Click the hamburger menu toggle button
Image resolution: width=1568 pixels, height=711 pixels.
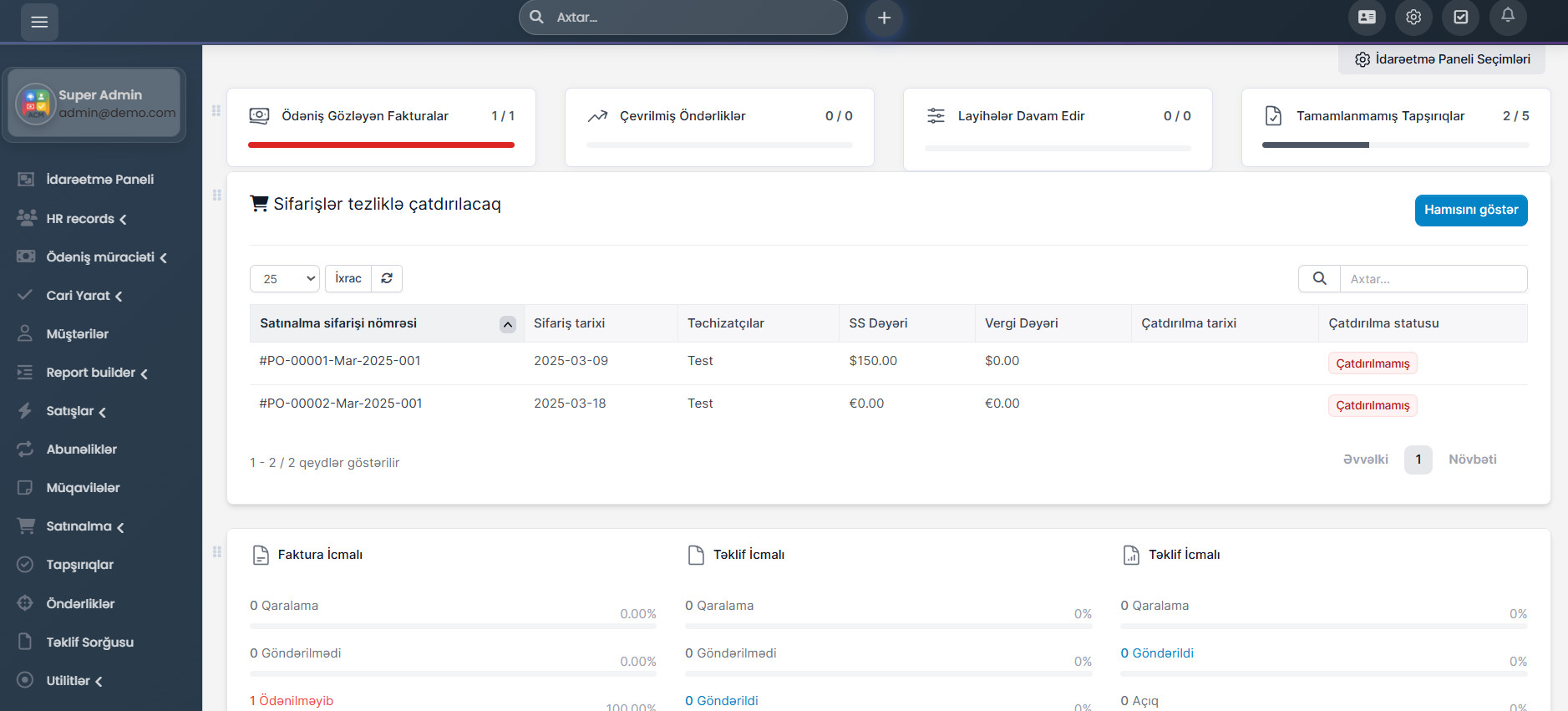pos(39,22)
